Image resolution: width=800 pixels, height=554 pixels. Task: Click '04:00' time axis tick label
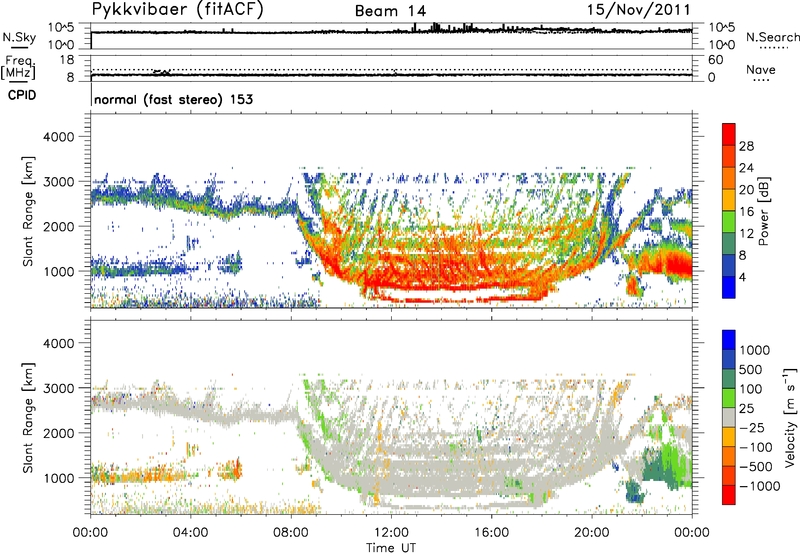(x=190, y=533)
